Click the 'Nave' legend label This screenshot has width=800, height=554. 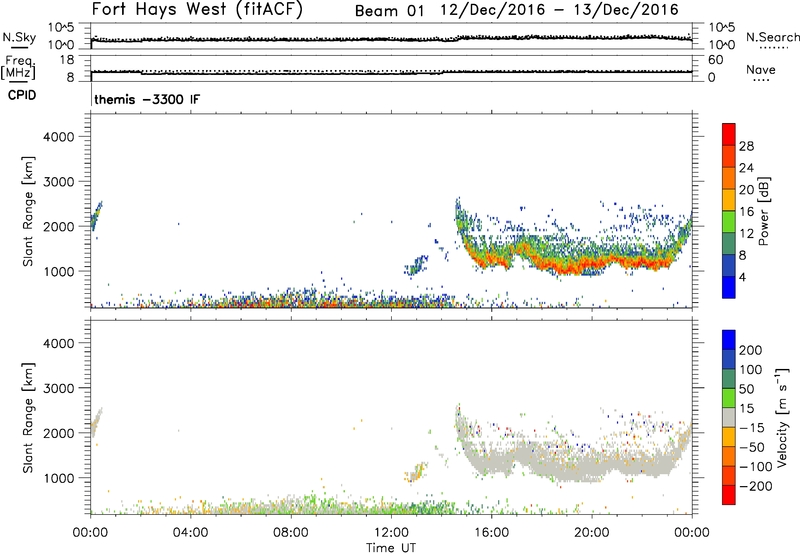point(761,69)
